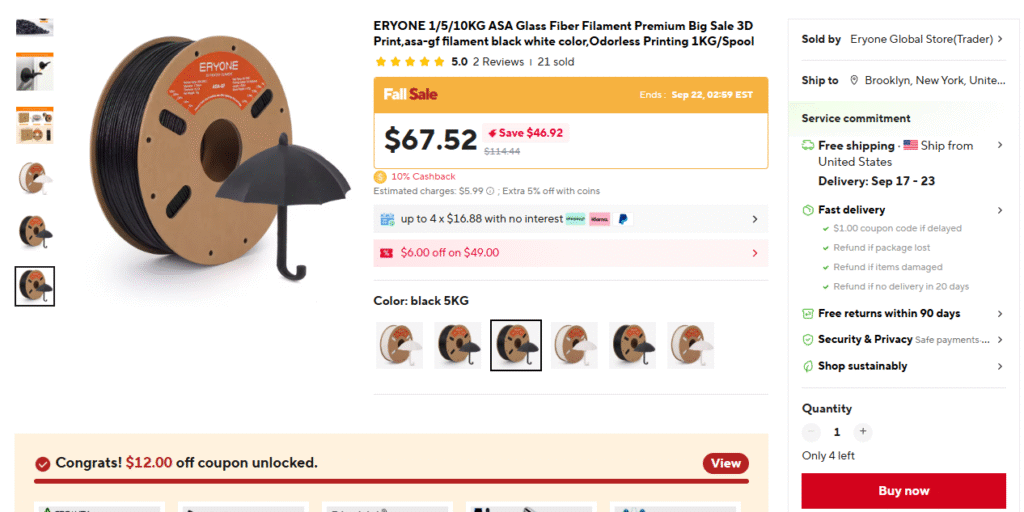Image resolution: width=1024 pixels, height=512 pixels.
Task: Click the PayPal payment icon
Action: pyautogui.click(x=623, y=219)
